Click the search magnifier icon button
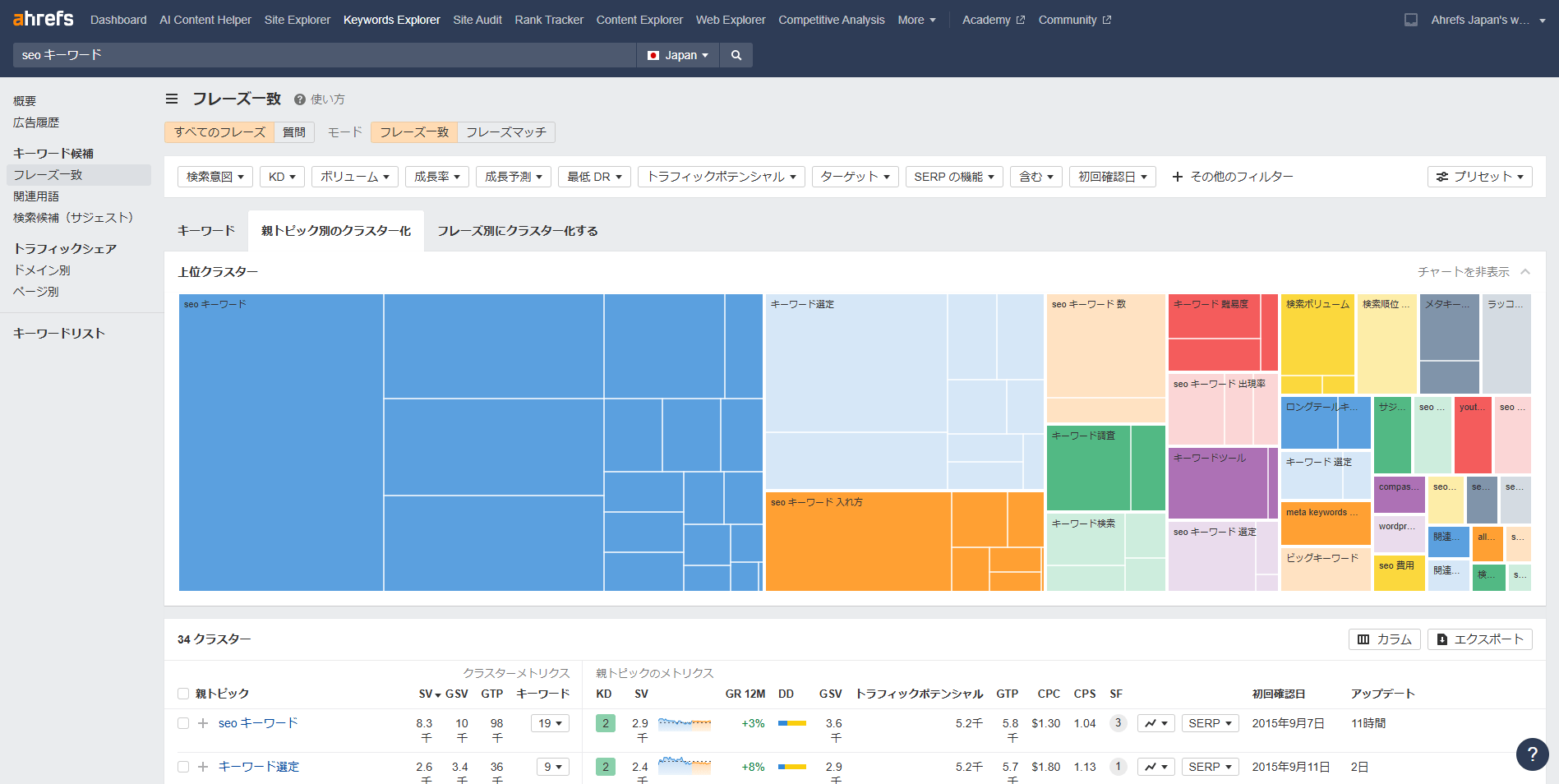 (x=736, y=55)
